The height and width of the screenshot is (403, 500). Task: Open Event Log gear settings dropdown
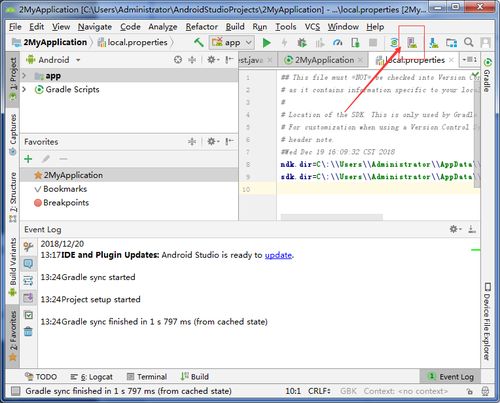click(x=455, y=229)
